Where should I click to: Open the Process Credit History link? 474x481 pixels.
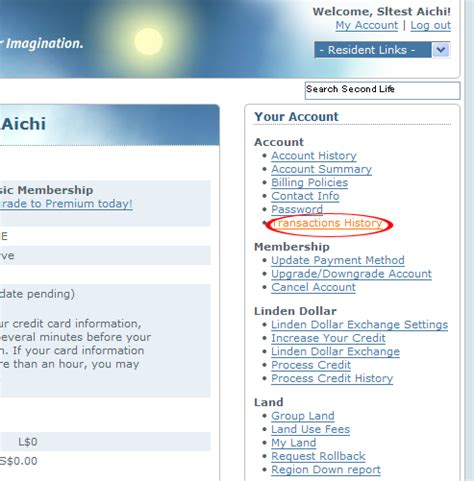[x=332, y=379]
